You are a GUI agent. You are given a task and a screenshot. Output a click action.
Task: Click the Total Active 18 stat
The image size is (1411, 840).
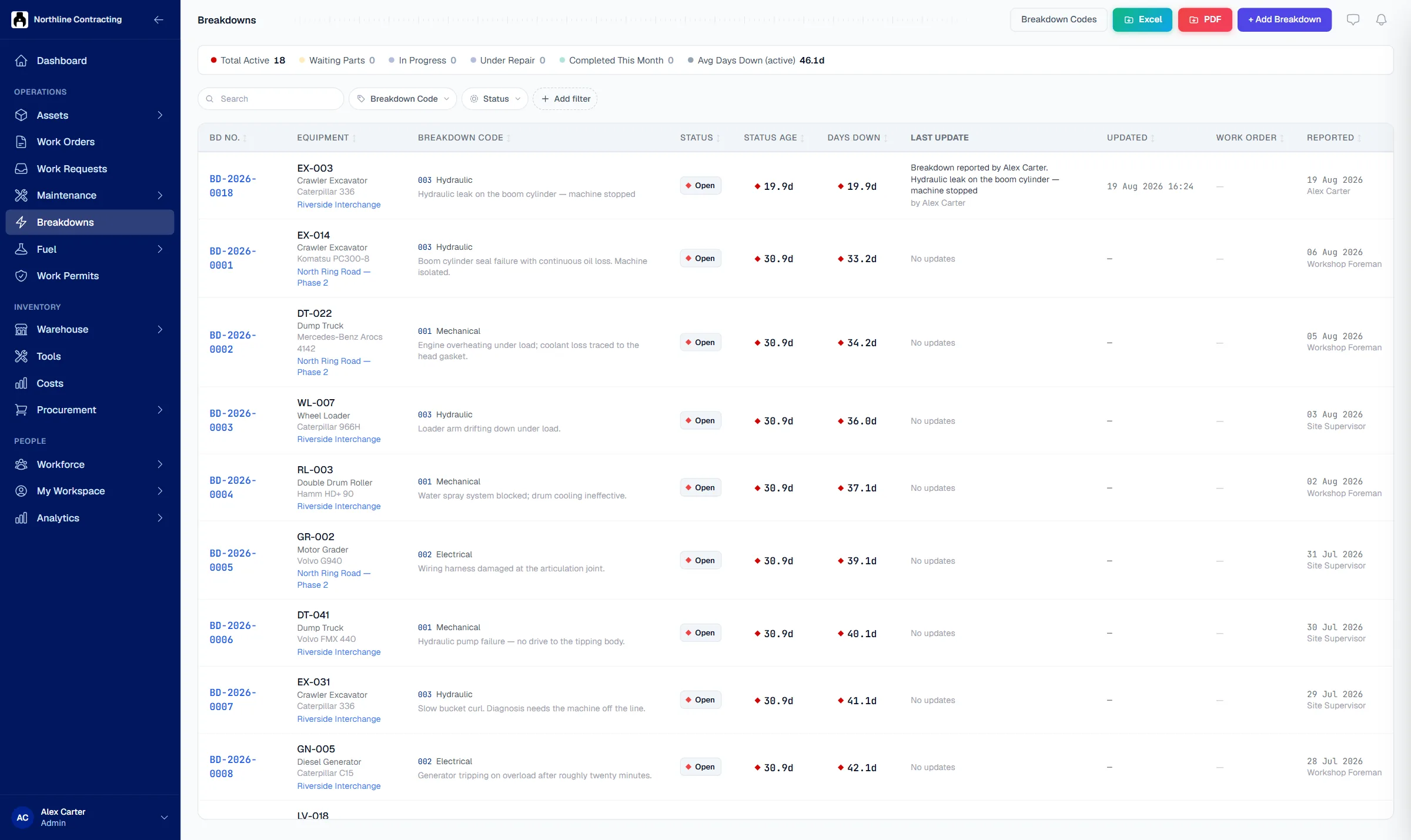coord(248,60)
